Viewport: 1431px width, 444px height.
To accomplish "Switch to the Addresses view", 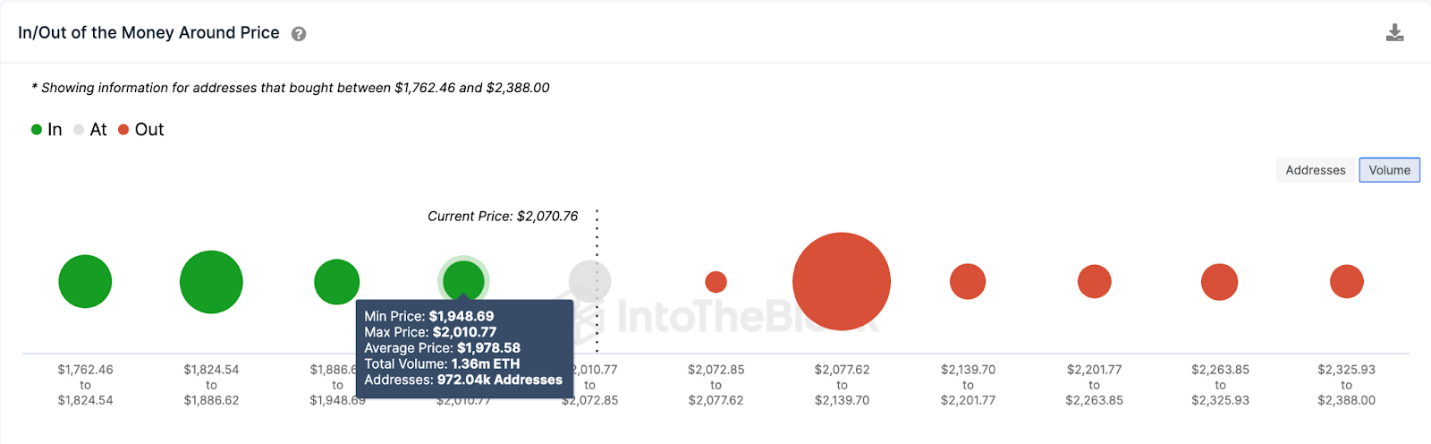I will point(1315,170).
